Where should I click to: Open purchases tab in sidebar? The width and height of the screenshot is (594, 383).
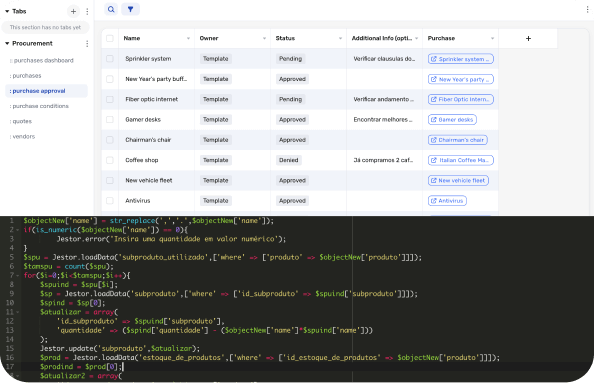(x=25, y=76)
